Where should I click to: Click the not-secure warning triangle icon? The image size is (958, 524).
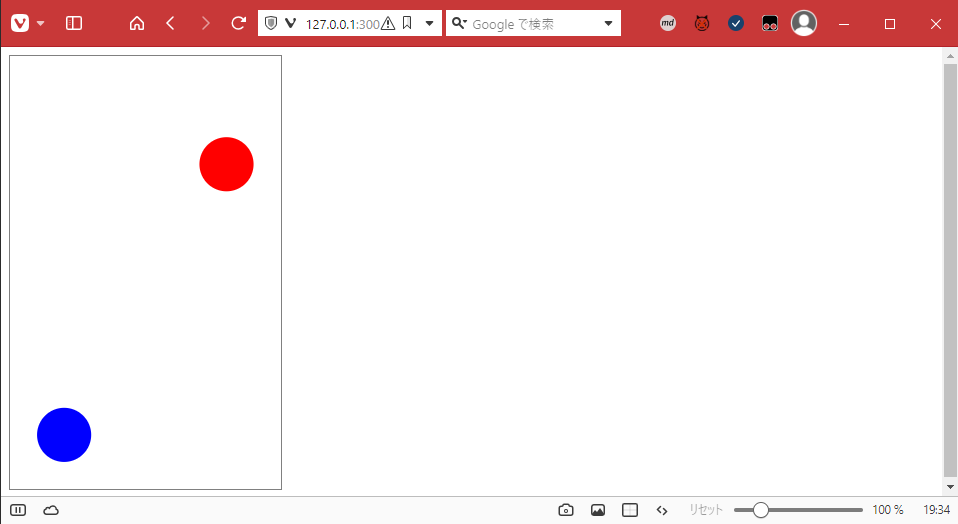(388, 24)
